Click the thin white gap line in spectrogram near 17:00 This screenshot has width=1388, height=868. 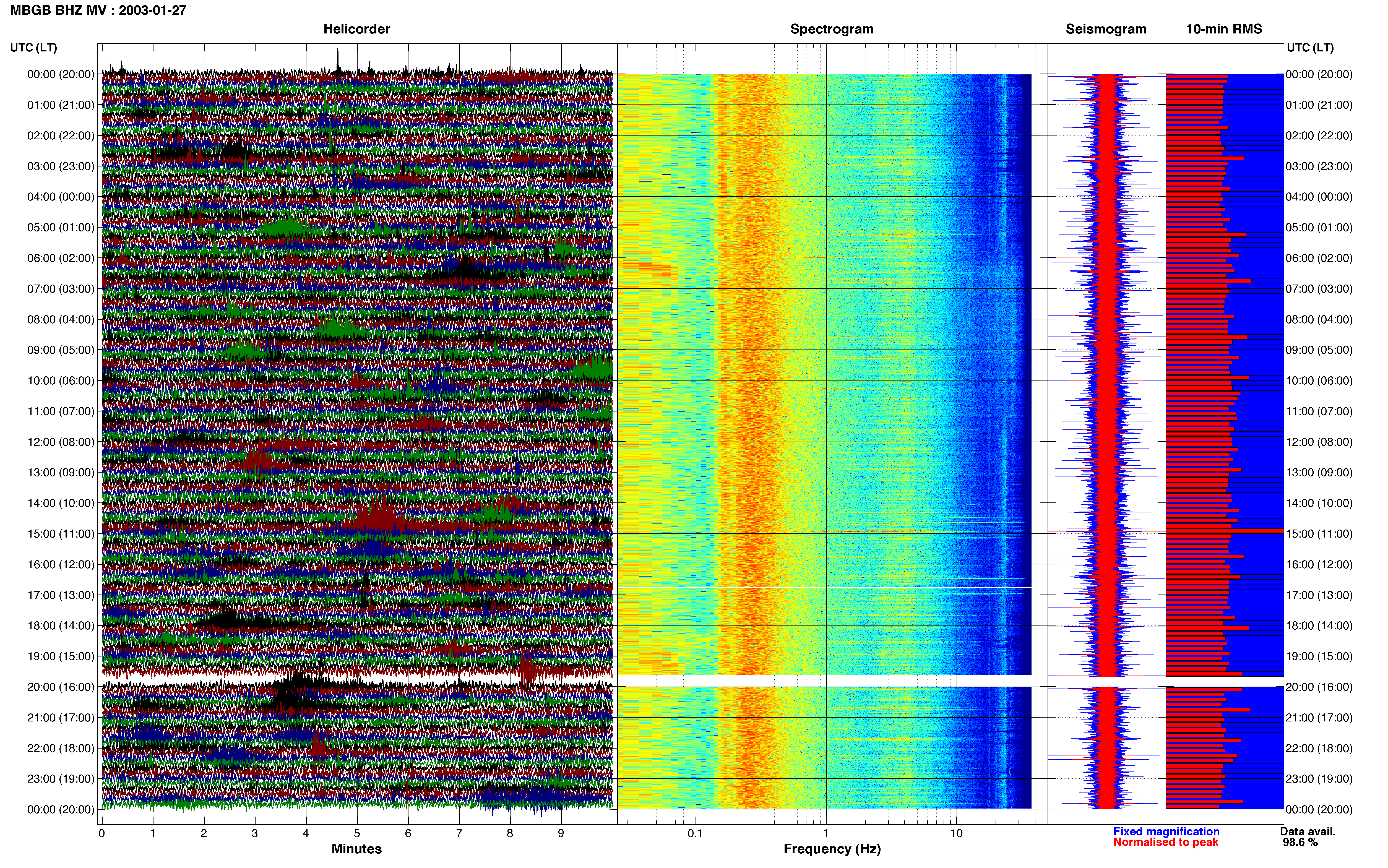click(824, 588)
